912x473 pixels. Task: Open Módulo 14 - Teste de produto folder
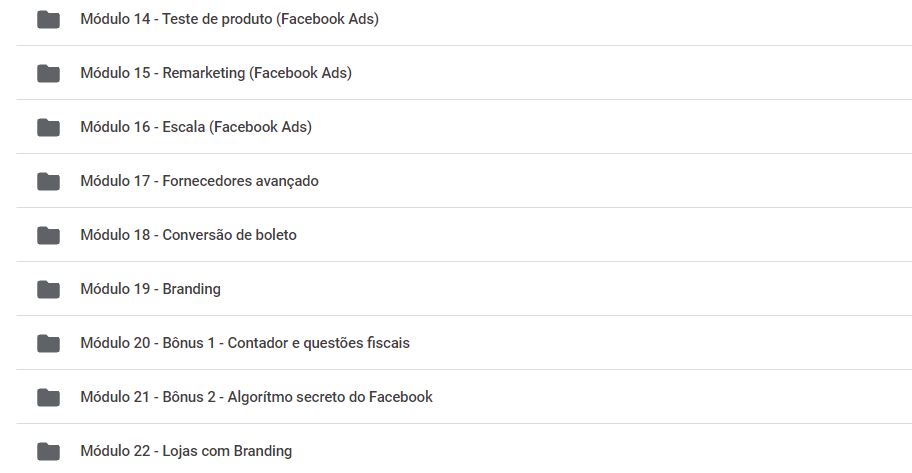pyautogui.click(x=229, y=19)
